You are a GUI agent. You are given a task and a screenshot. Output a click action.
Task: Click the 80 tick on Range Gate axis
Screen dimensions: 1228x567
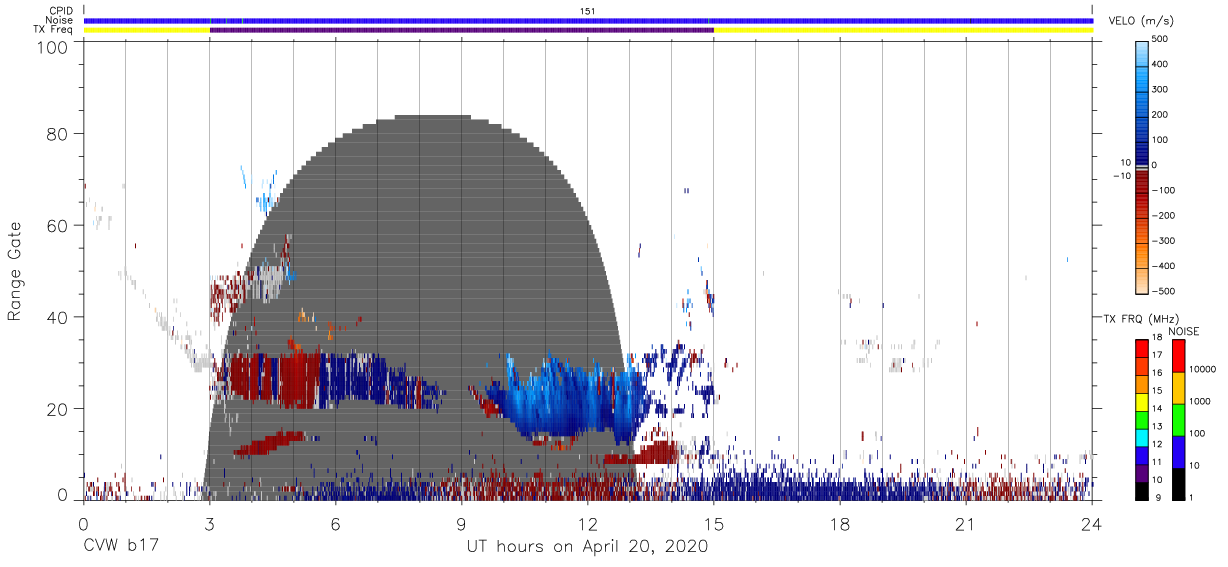(56, 134)
